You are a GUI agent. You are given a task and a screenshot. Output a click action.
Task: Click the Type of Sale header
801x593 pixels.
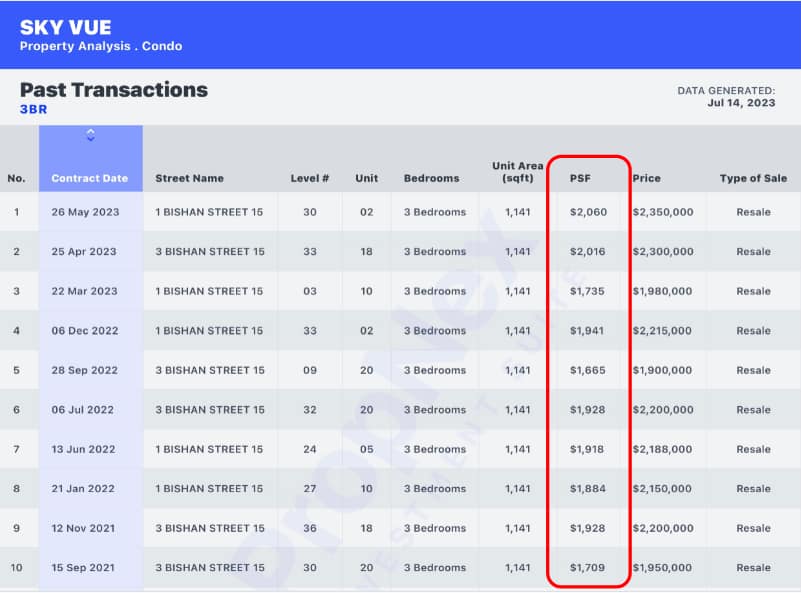point(753,178)
